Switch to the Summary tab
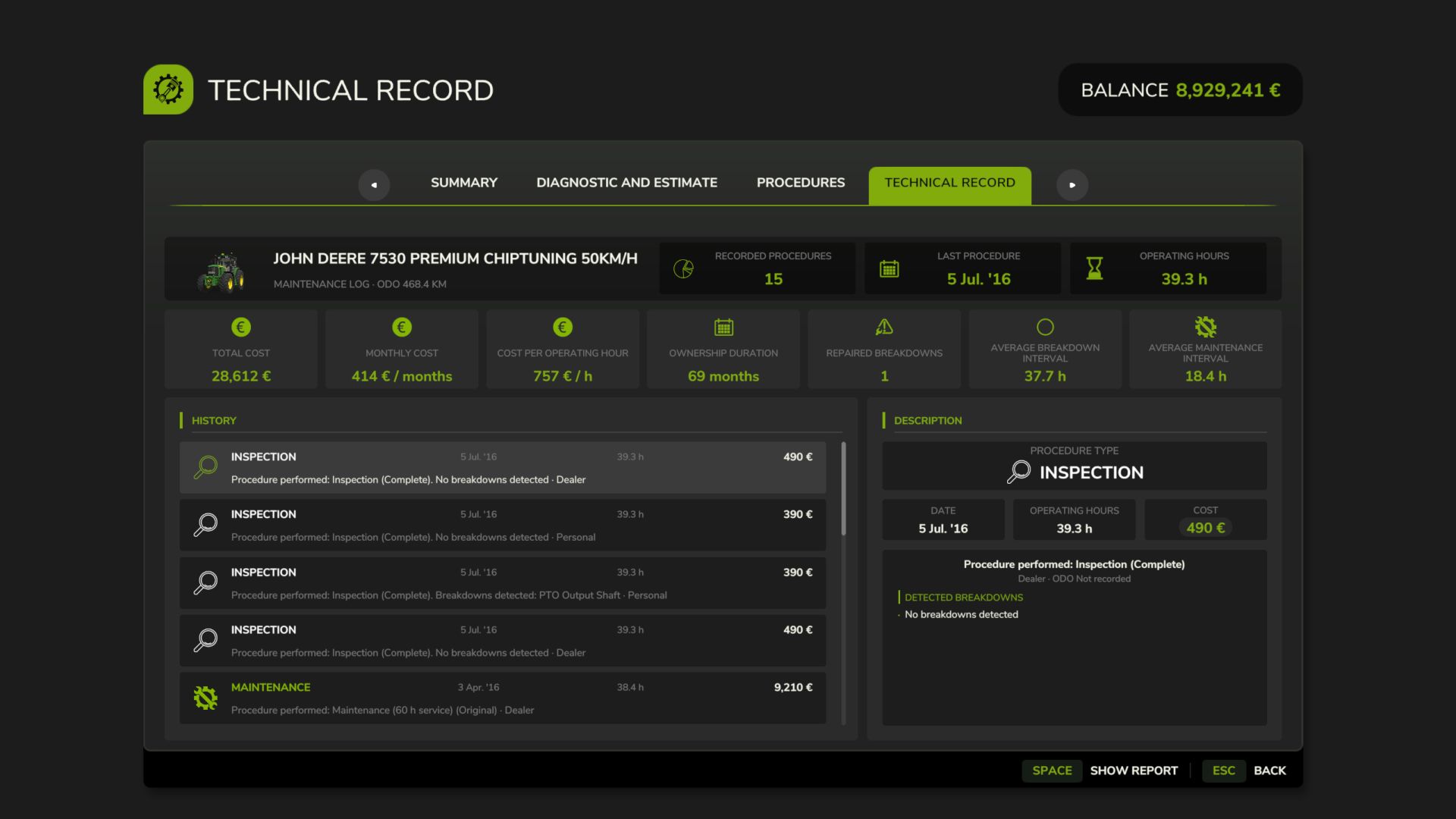 (464, 183)
